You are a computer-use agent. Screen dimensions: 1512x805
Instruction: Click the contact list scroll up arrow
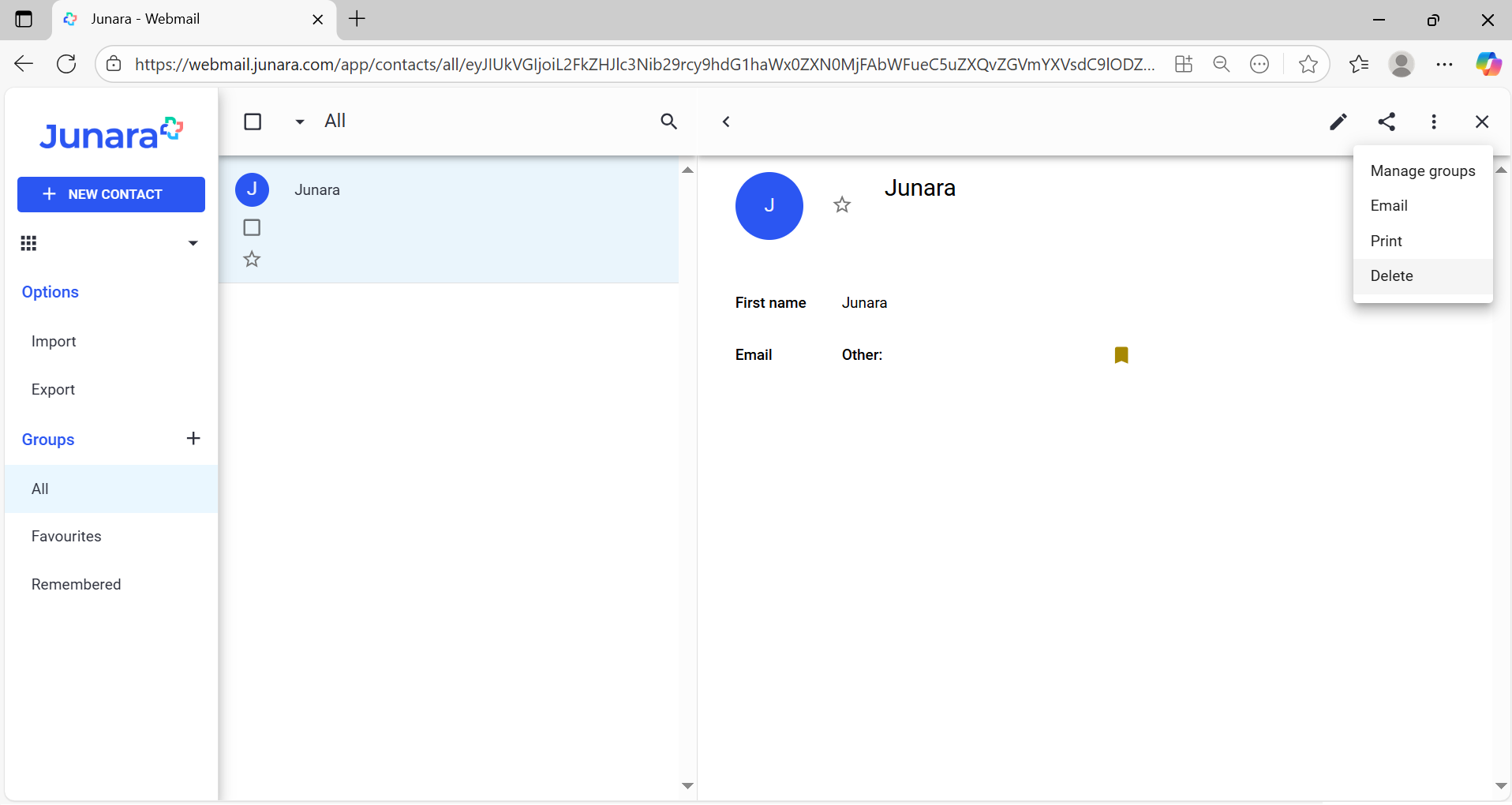(688, 170)
